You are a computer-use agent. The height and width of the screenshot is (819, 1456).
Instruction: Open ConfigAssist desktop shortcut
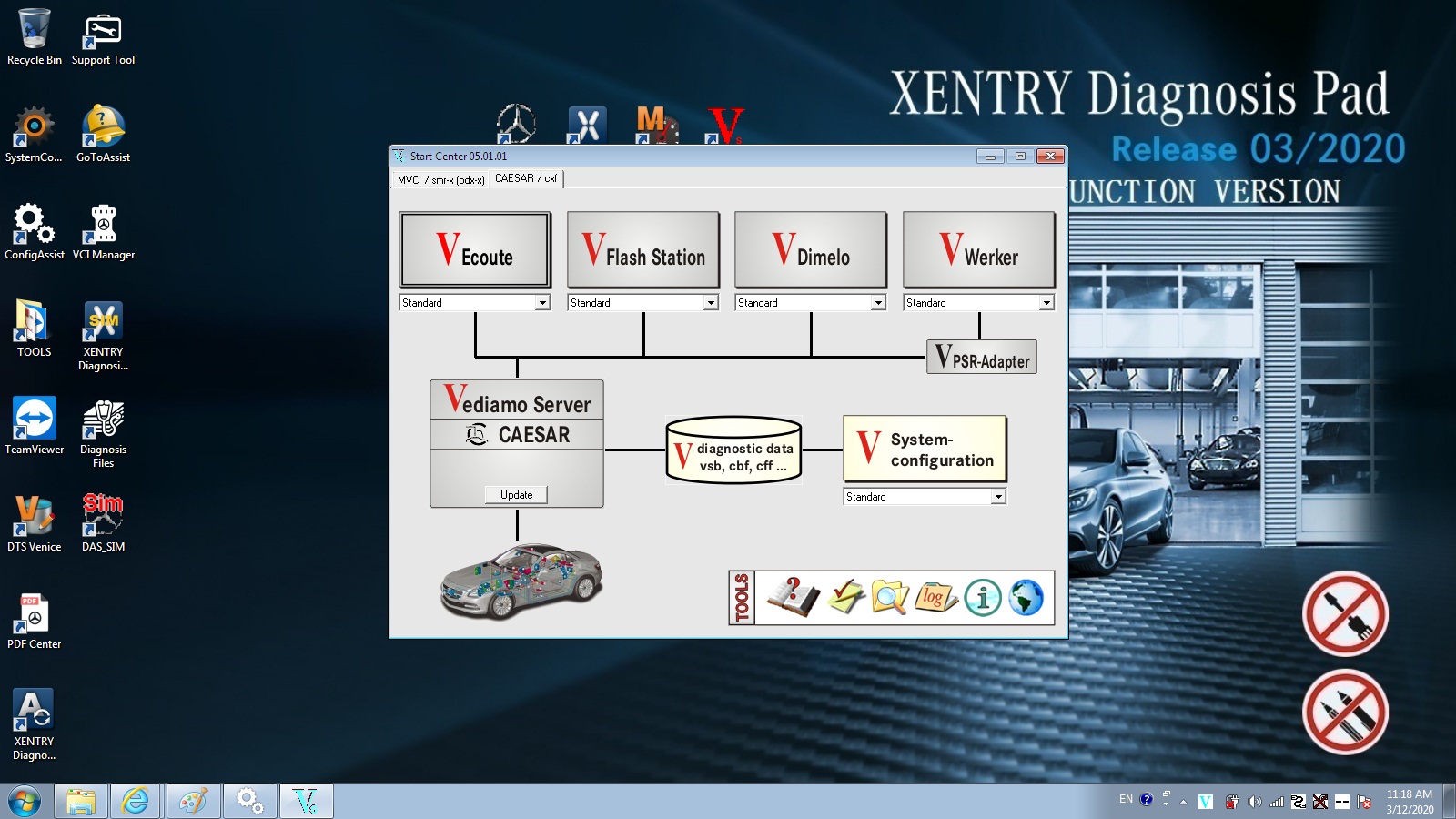pos(35,232)
